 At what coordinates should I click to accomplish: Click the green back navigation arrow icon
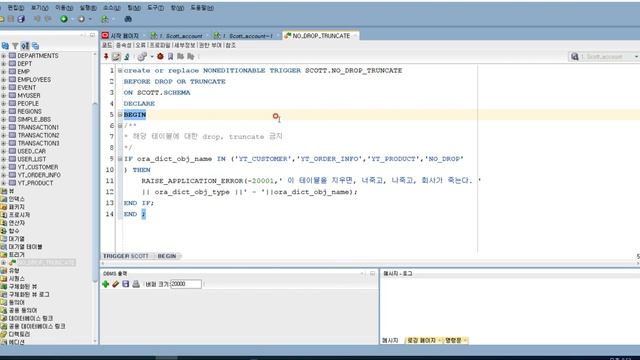tap(64, 19)
